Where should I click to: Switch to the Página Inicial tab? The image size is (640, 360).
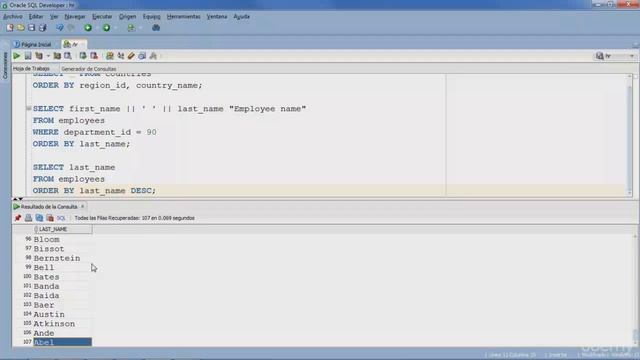click(x=32, y=44)
